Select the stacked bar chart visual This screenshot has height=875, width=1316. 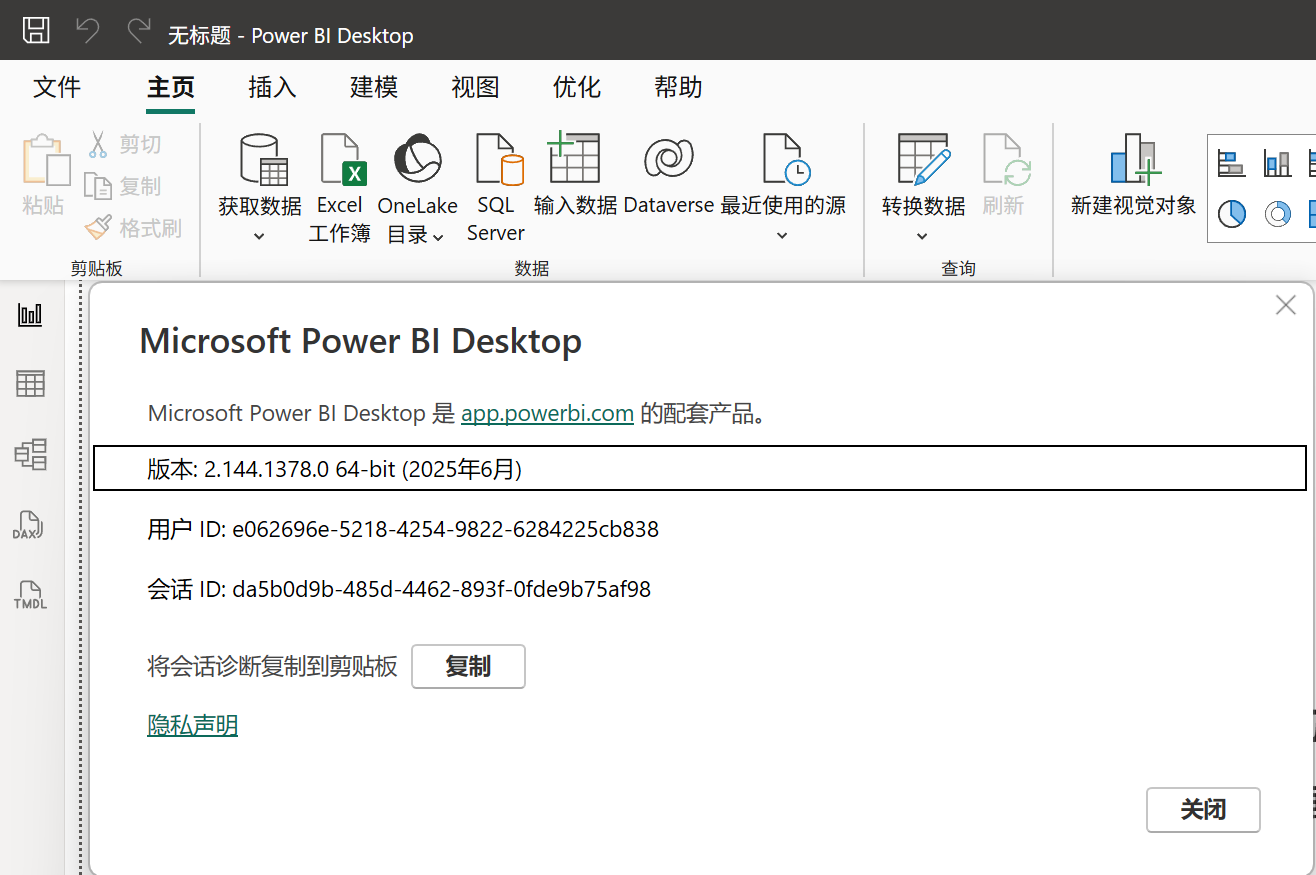click(1231, 163)
